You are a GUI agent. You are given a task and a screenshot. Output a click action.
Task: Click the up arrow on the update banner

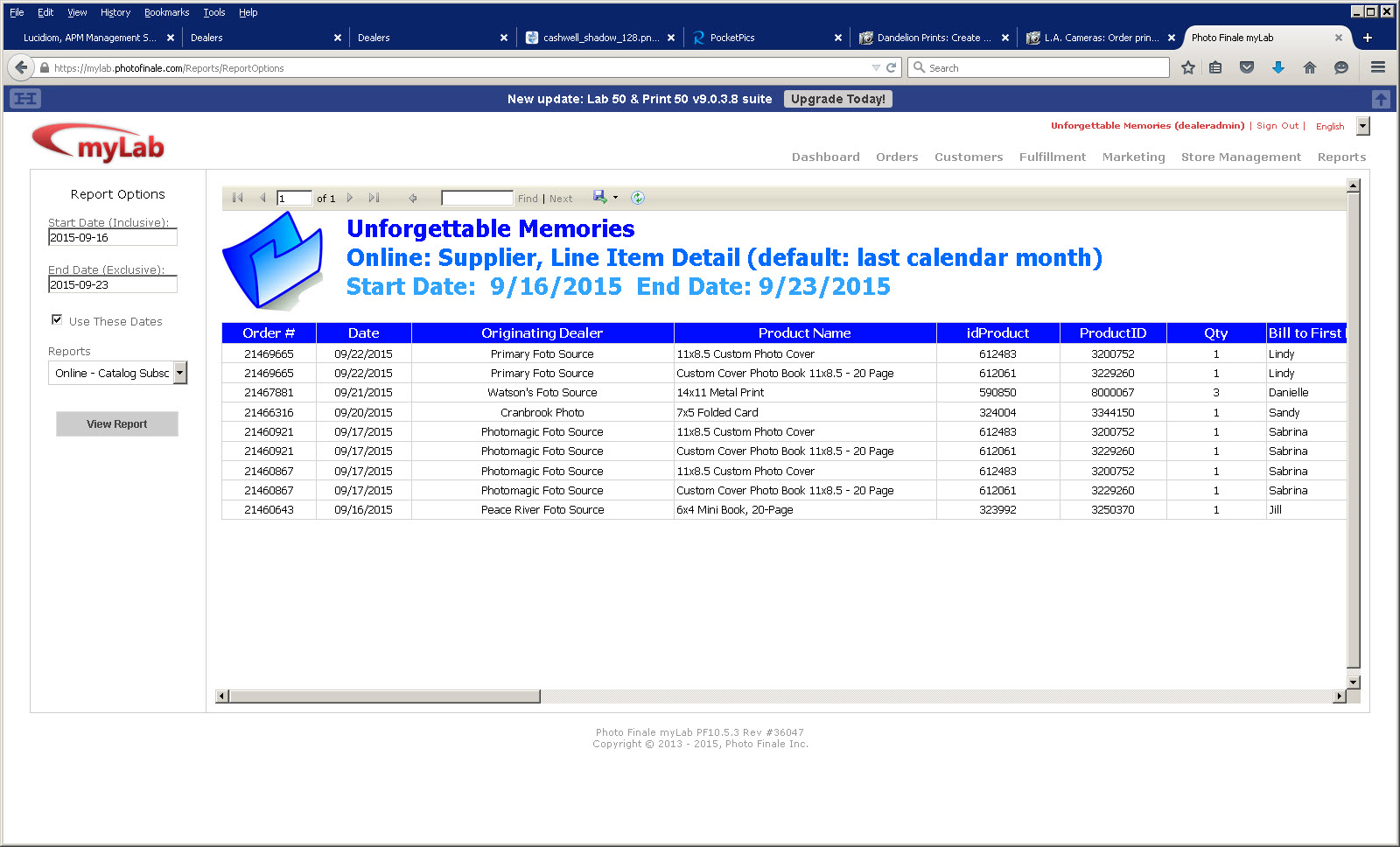click(1381, 99)
